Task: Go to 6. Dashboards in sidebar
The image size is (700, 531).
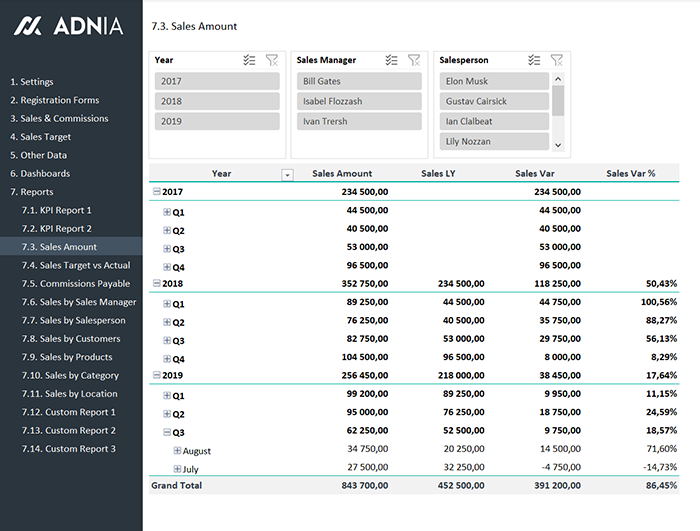Action: (40, 173)
